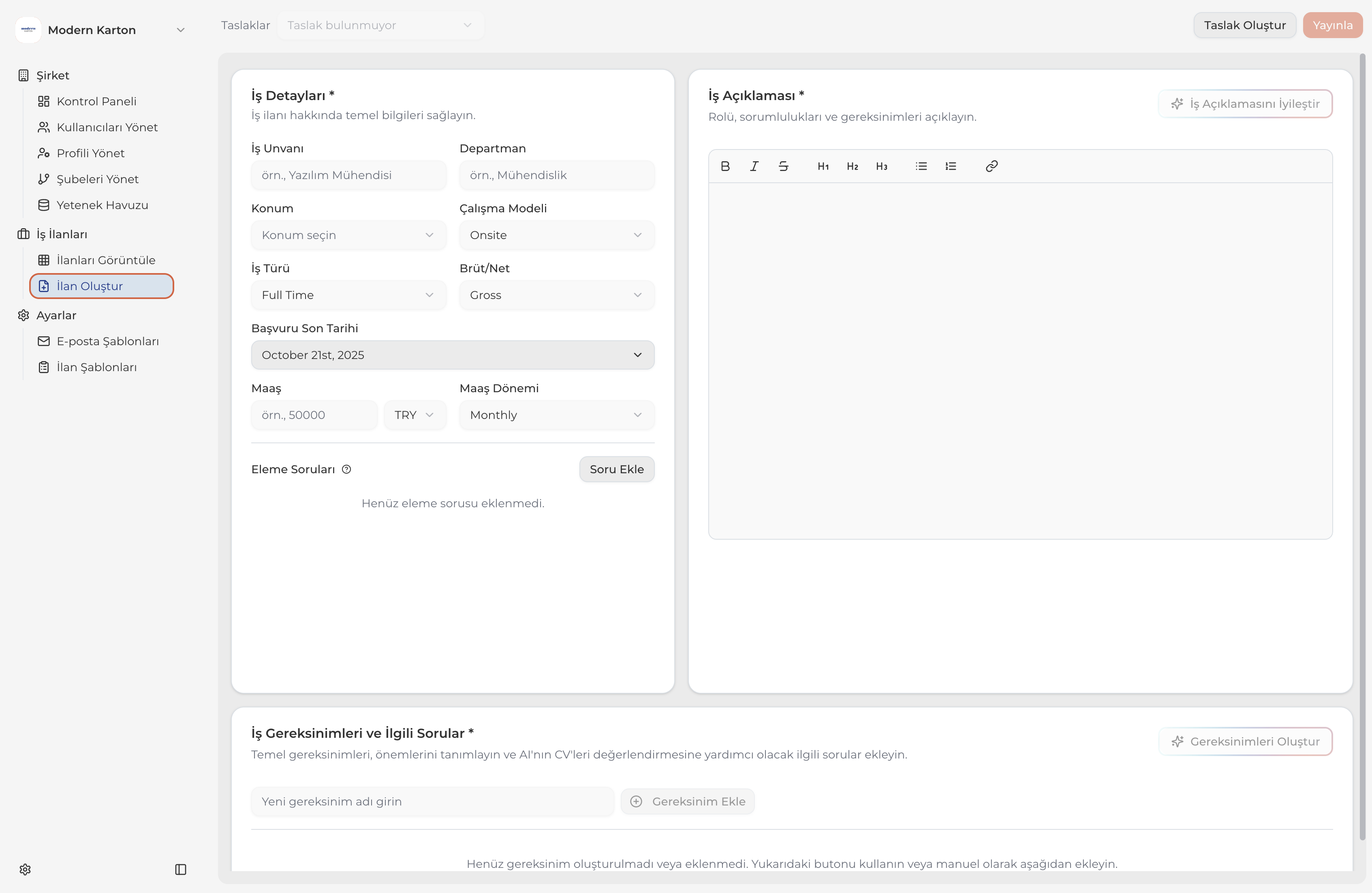
Task: Apply italic formatting in the editor
Action: [754, 166]
